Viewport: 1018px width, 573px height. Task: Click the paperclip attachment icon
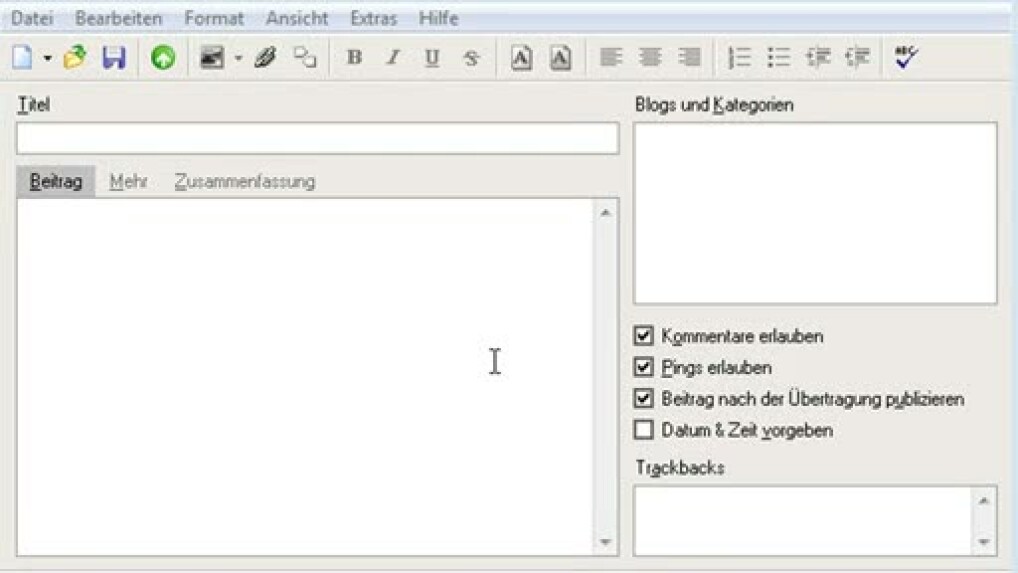tap(265, 58)
